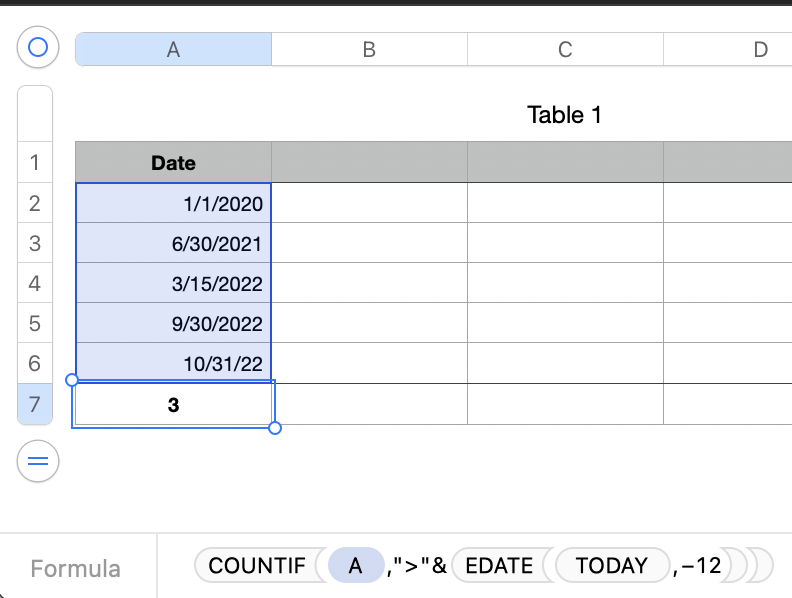Select the cell containing 9/30/2022
Screen dimensions: 792x598
[x=173, y=324]
